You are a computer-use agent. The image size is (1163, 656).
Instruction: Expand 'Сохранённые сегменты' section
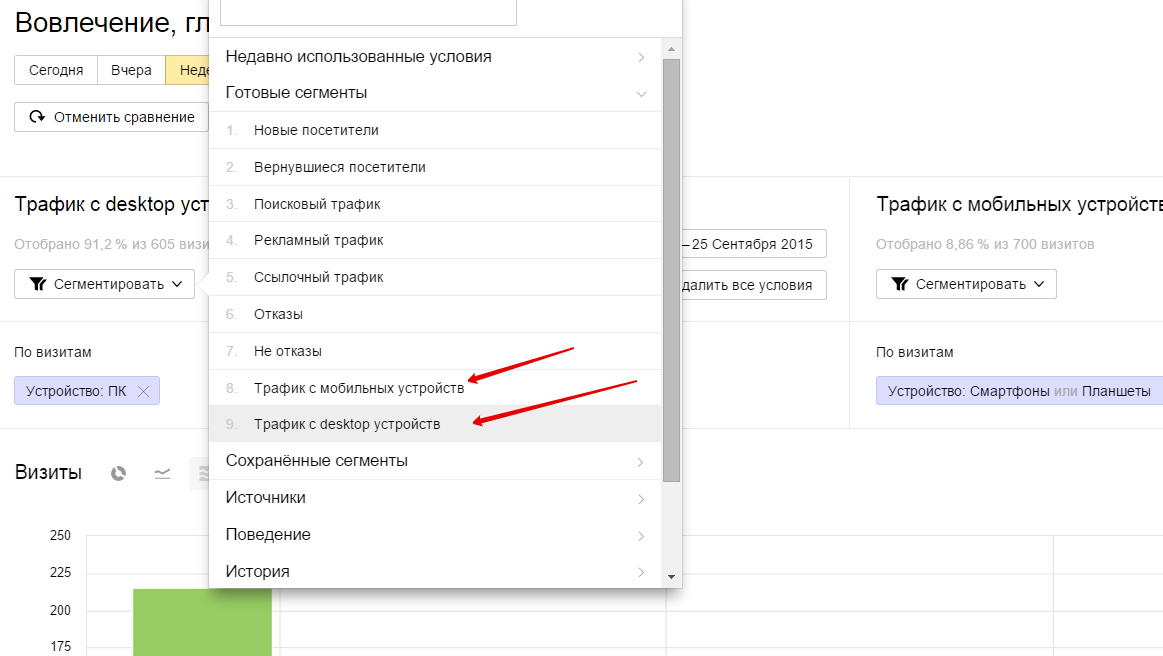[435, 461]
